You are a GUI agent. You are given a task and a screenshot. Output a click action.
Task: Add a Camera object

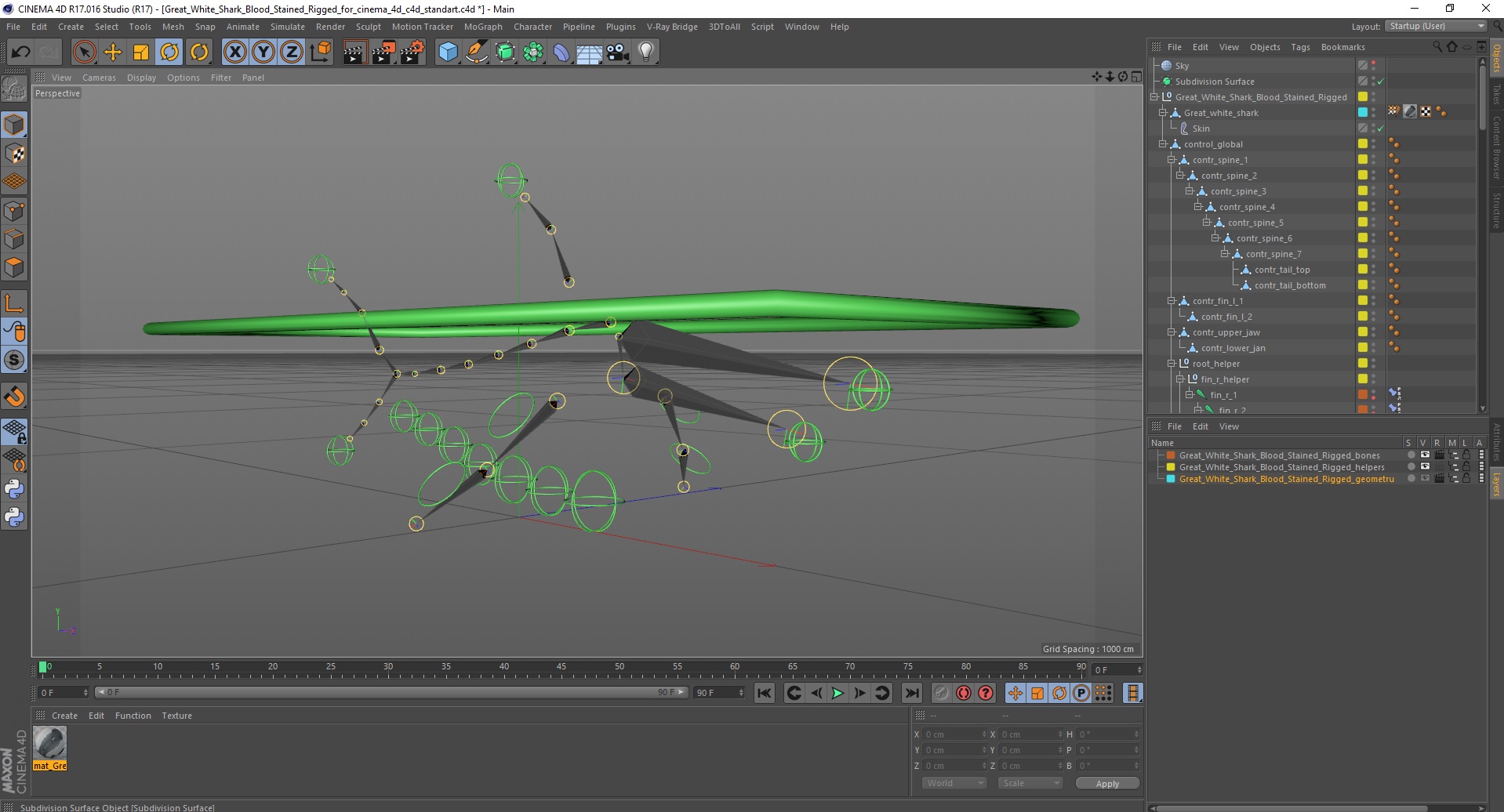618,52
